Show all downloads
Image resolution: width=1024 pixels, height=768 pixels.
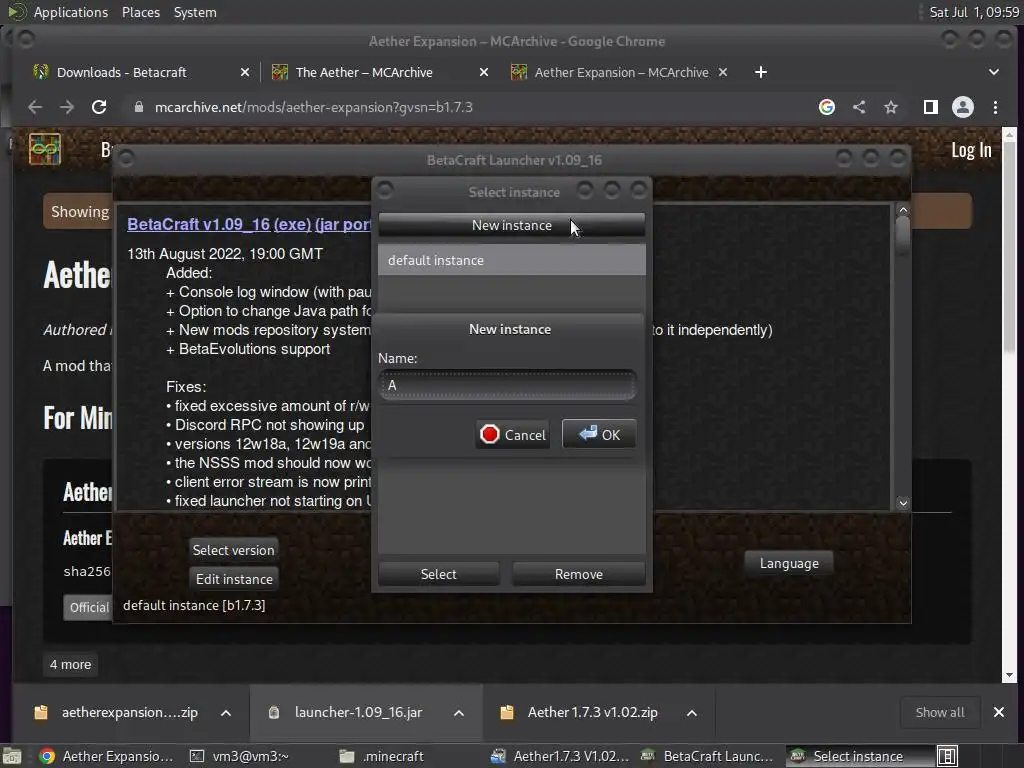pos(940,712)
